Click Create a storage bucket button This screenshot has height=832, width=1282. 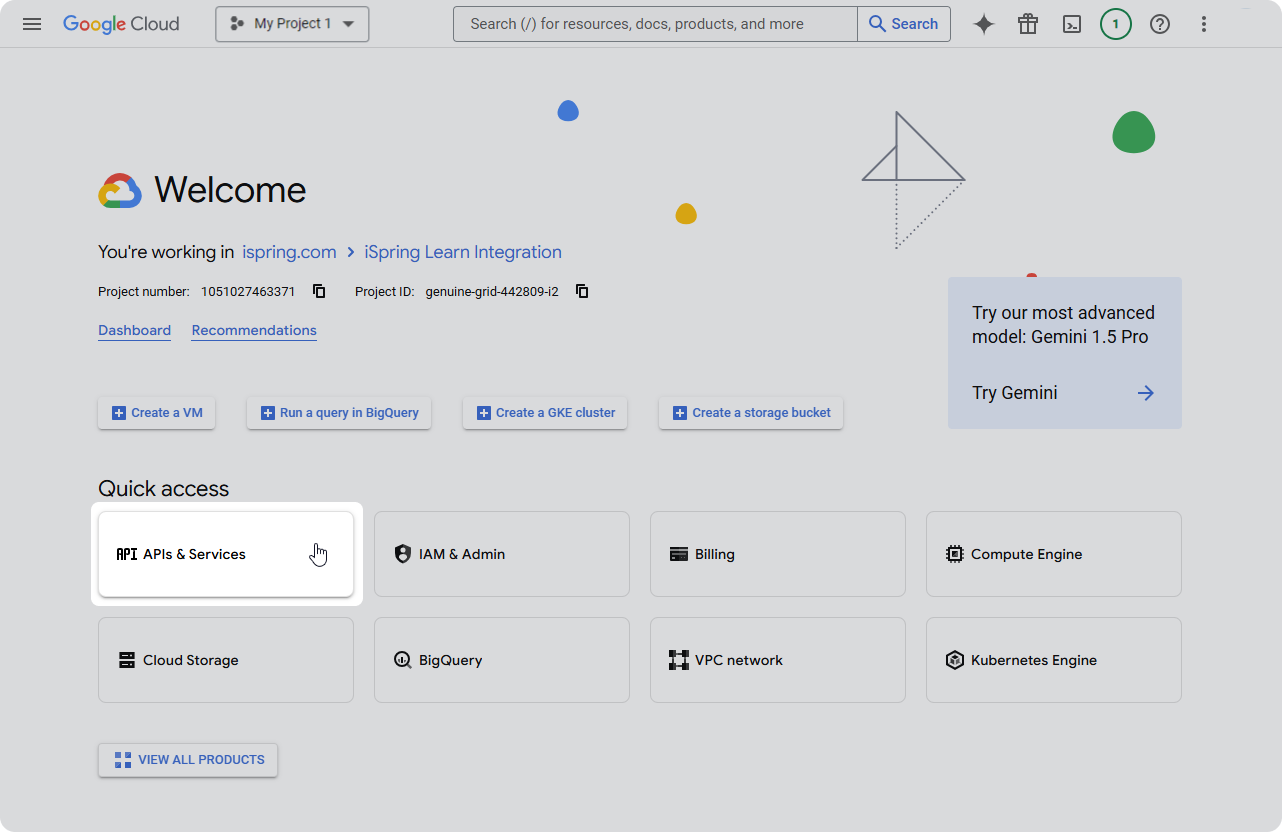coord(751,413)
